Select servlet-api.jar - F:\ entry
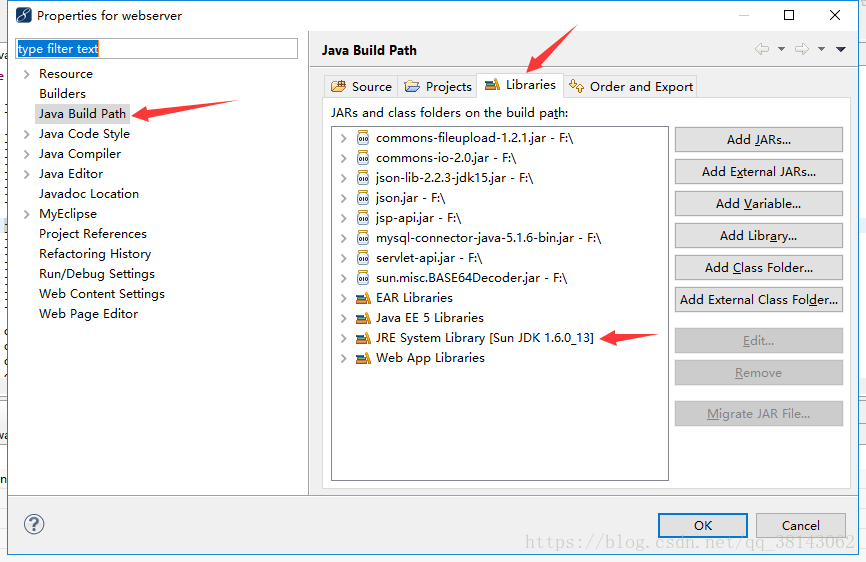The image size is (866, 562). click(x=429, y=258)
